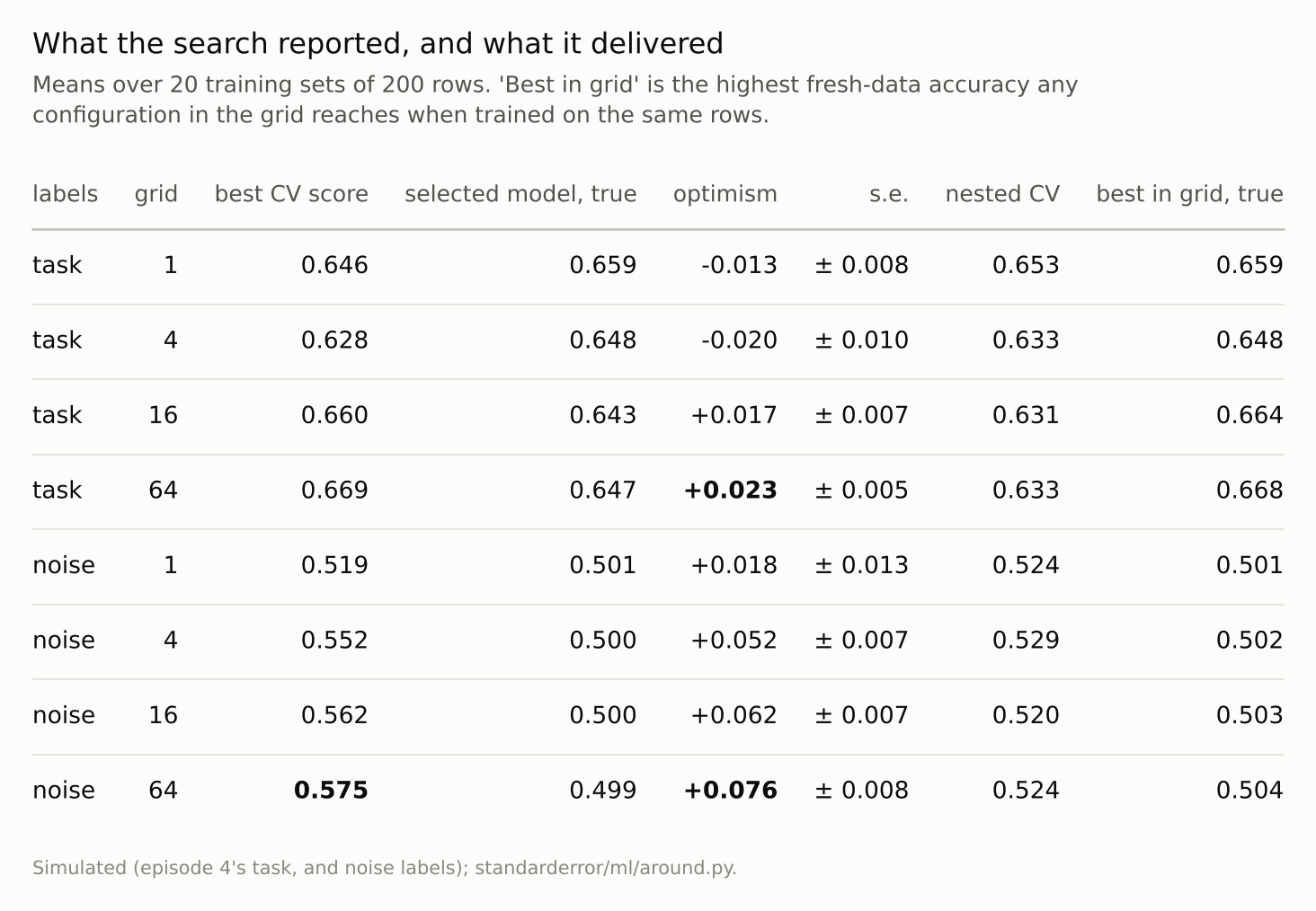Click the +0.062 optimism value
The height and width of the screenshot is (911, 1316).
734,716
